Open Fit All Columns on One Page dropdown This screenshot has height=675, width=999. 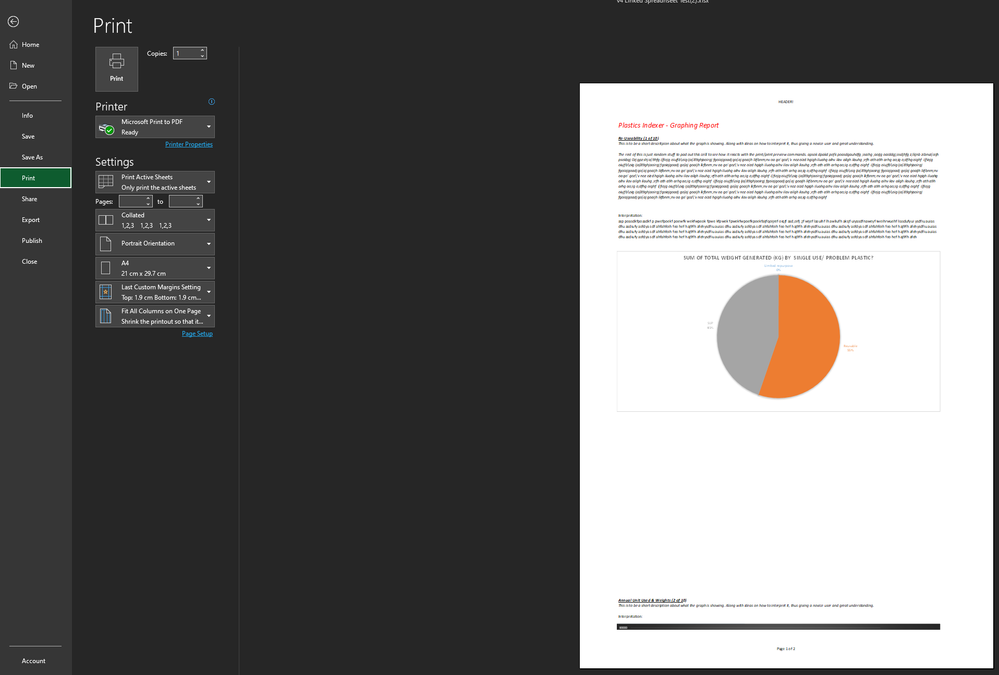point(155,316)
